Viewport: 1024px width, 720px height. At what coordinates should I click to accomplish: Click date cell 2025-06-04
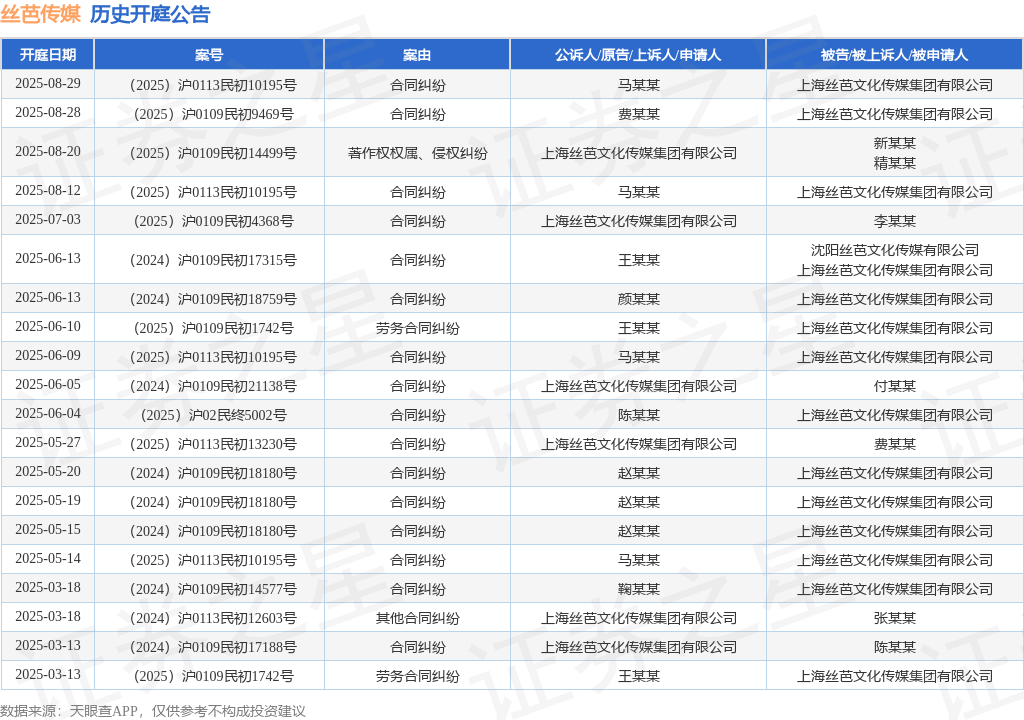[48, 414]
